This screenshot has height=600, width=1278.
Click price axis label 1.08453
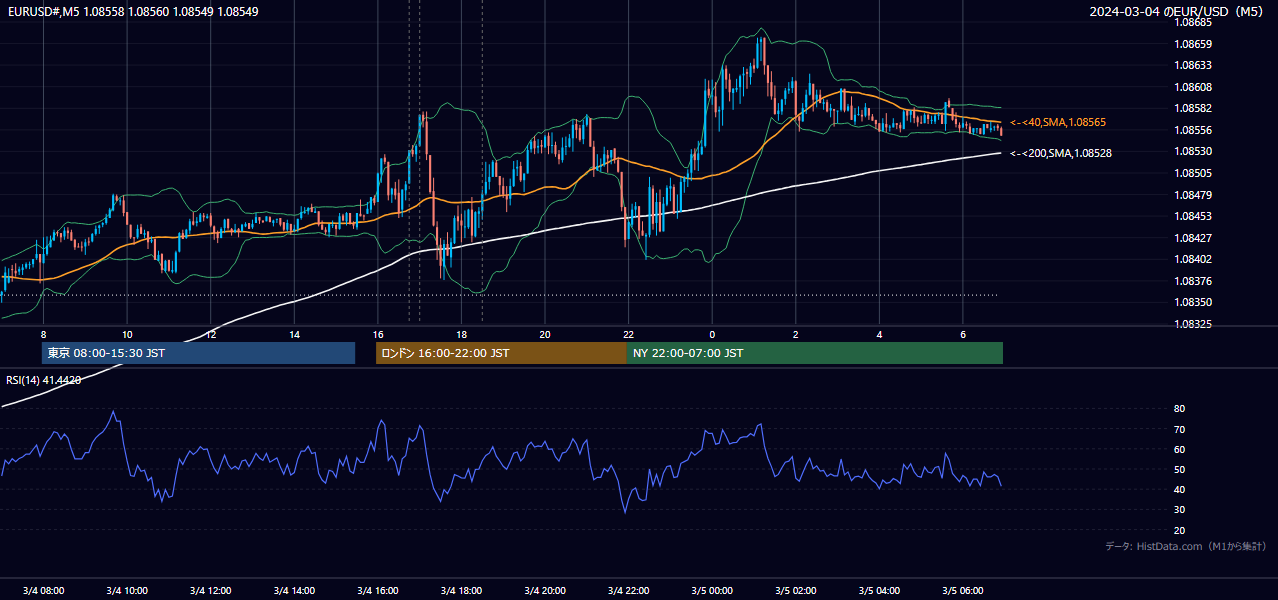(x=1193, y=216)
